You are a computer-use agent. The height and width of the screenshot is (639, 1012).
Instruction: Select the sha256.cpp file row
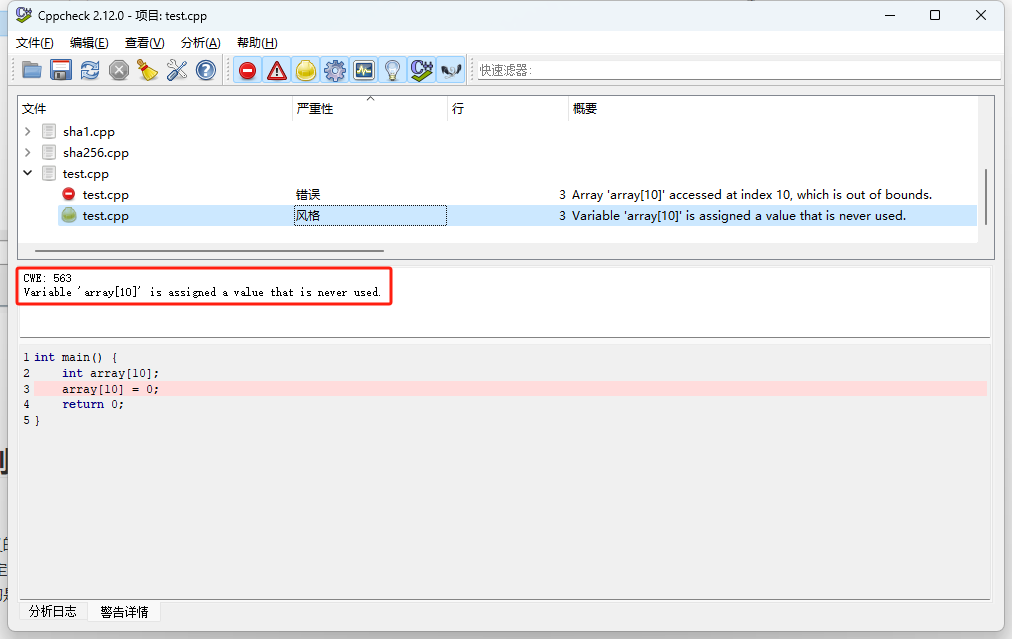(x=96, y=153)
